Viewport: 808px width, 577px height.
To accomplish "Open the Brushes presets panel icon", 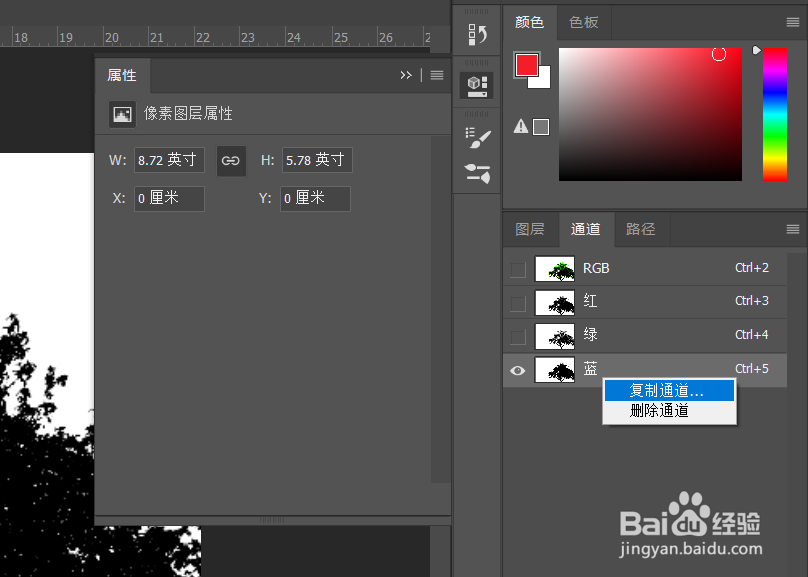I will (478, 174).
